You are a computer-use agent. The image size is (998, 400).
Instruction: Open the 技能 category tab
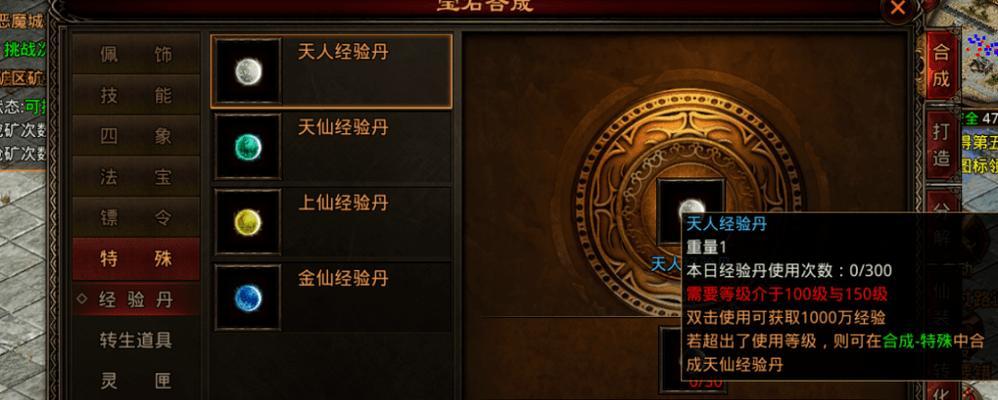[x=136, y=96]
